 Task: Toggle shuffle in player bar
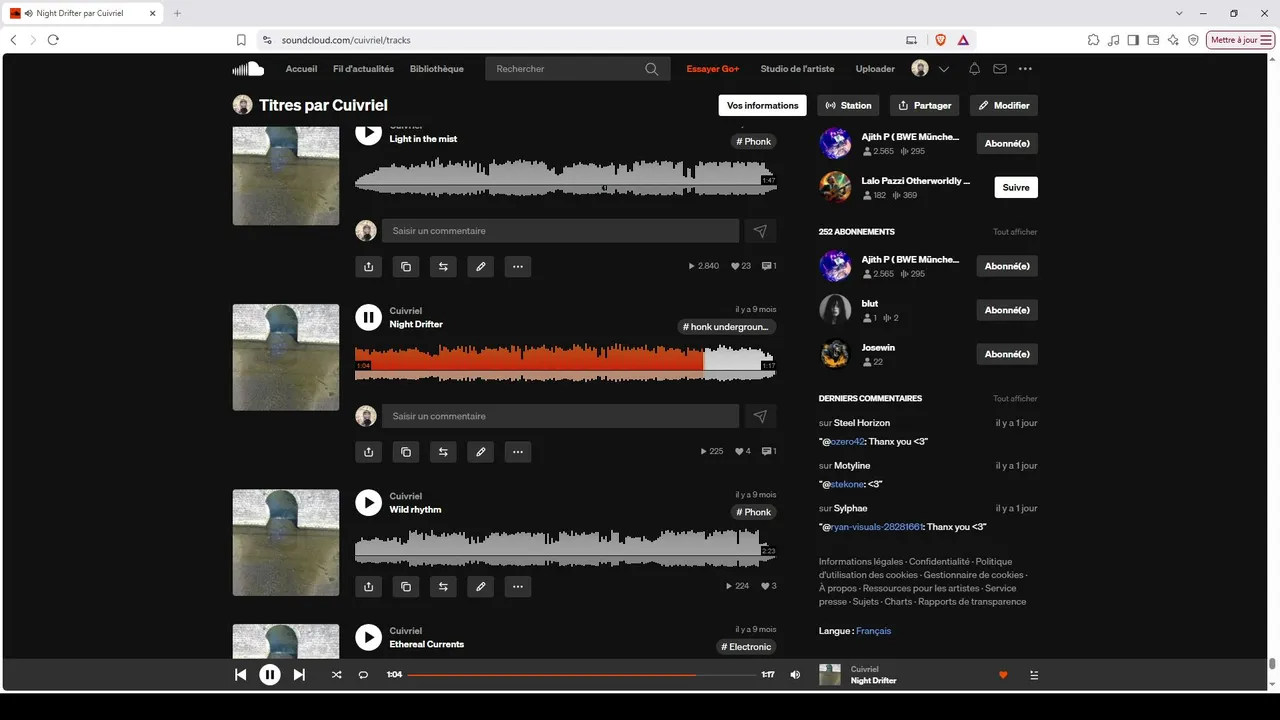tap(336, 675)
